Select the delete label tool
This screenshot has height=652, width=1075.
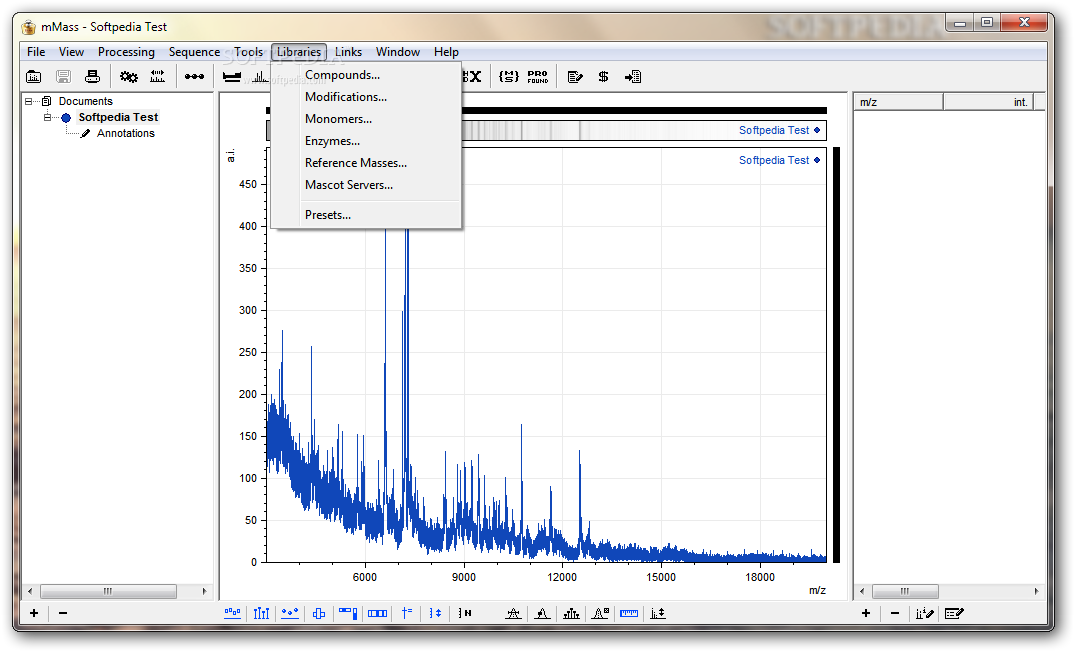[601, 613]
